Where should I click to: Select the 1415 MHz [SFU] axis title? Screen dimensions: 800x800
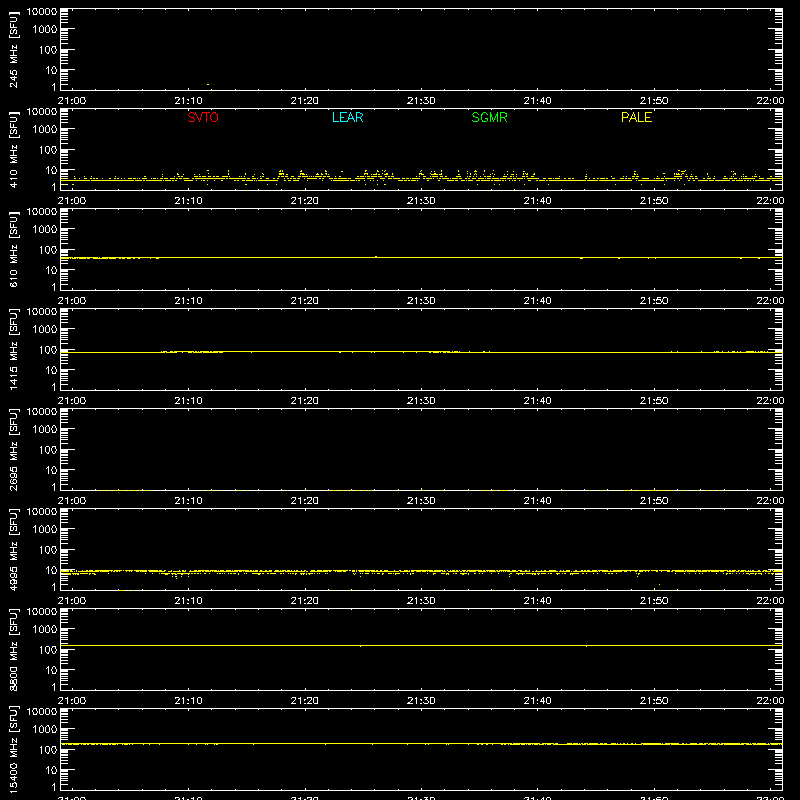[14, 350]
